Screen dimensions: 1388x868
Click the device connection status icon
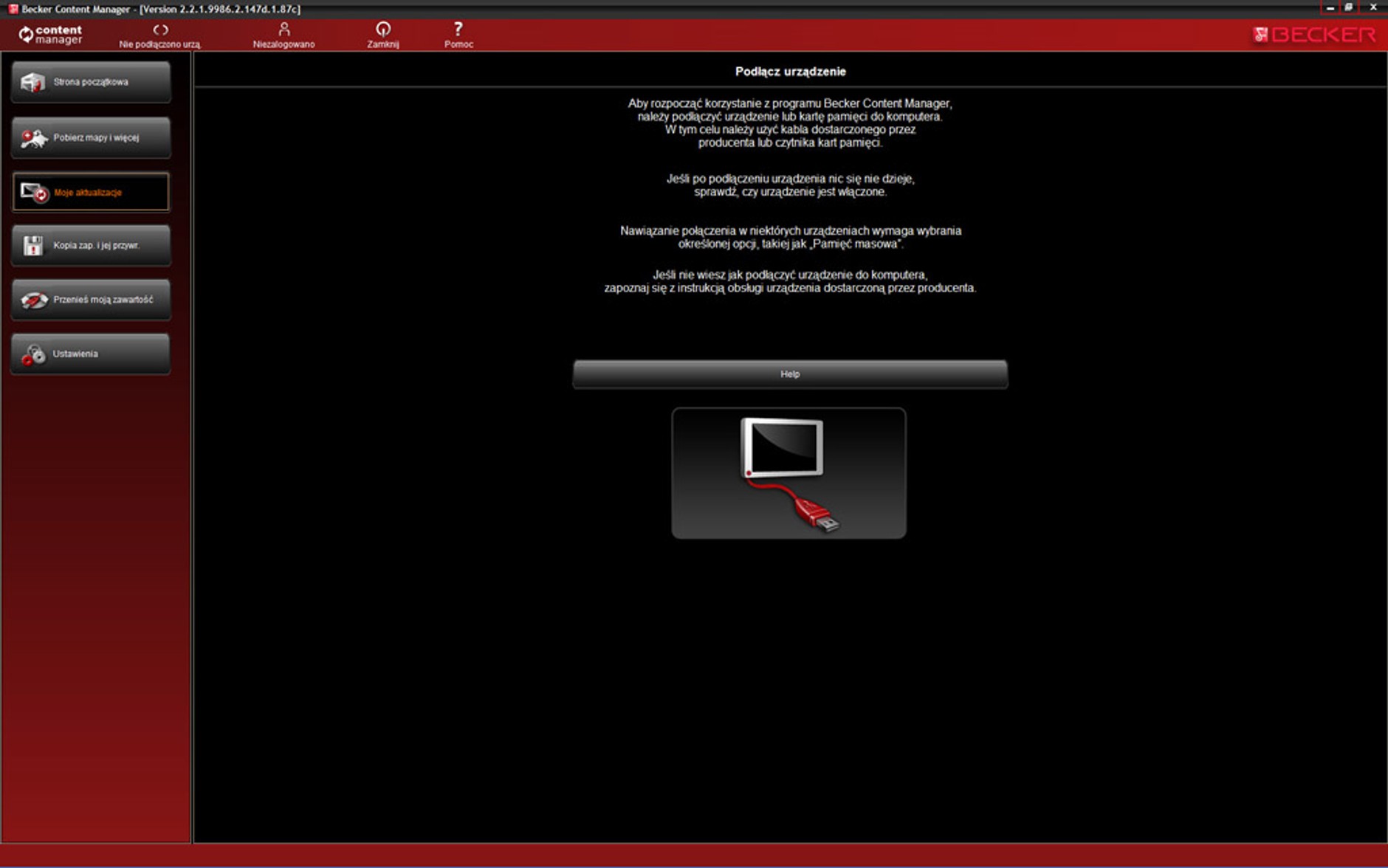pyautogui.click(x=160, y=30)
